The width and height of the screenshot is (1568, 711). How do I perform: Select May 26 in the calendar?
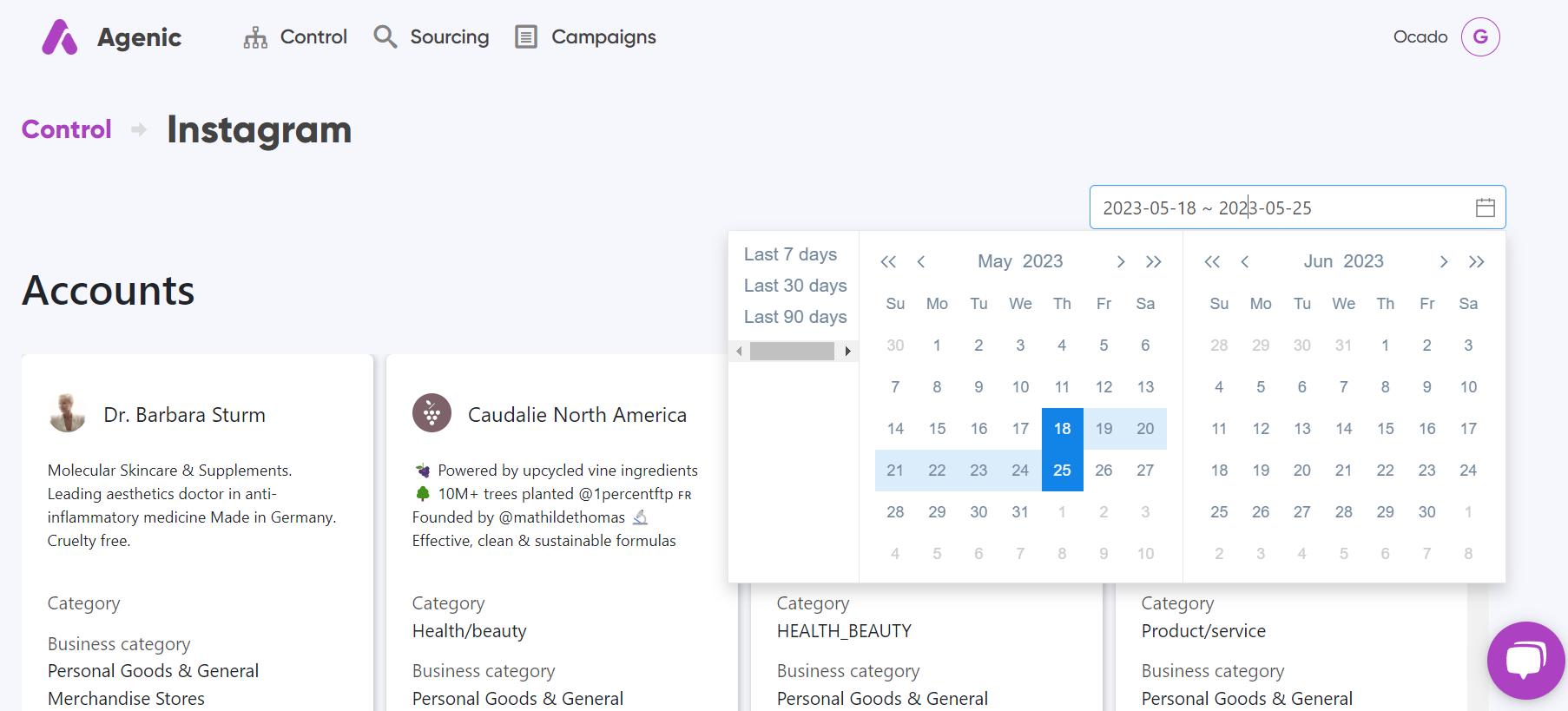pos(1104,471)
